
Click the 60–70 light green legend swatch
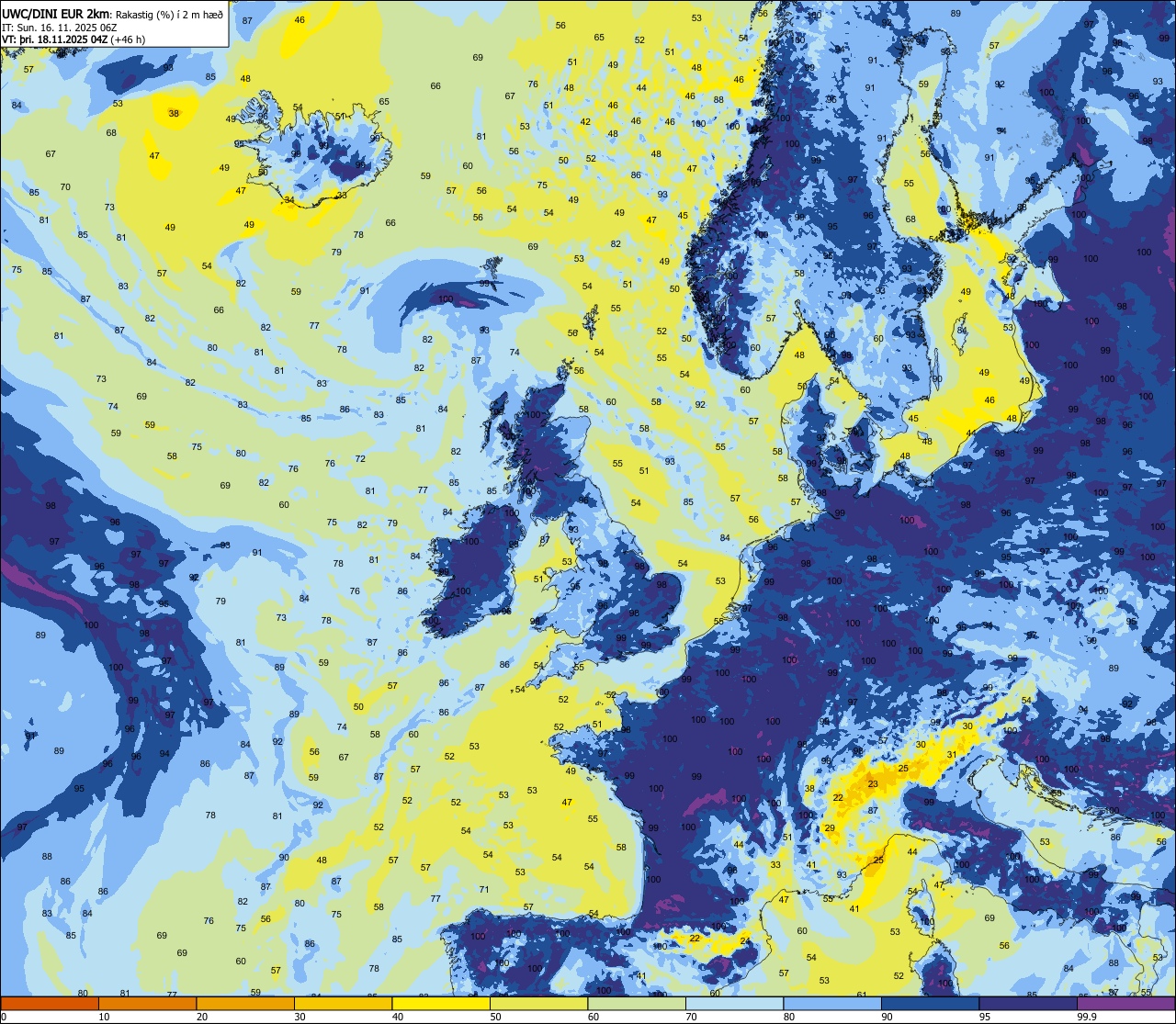click(637, 1004)
